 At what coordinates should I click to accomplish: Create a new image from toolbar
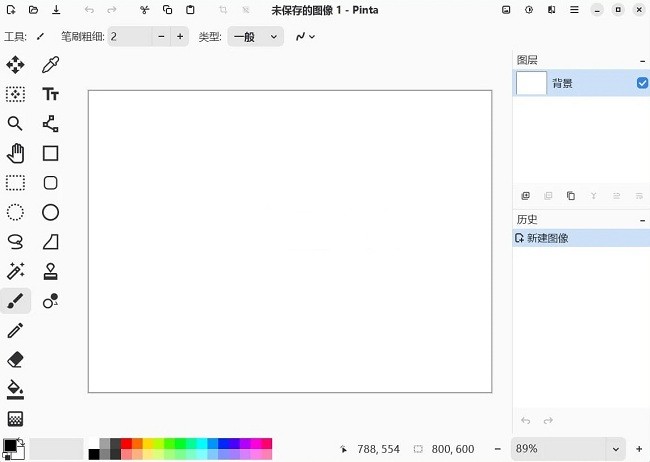tap(11, 10)
